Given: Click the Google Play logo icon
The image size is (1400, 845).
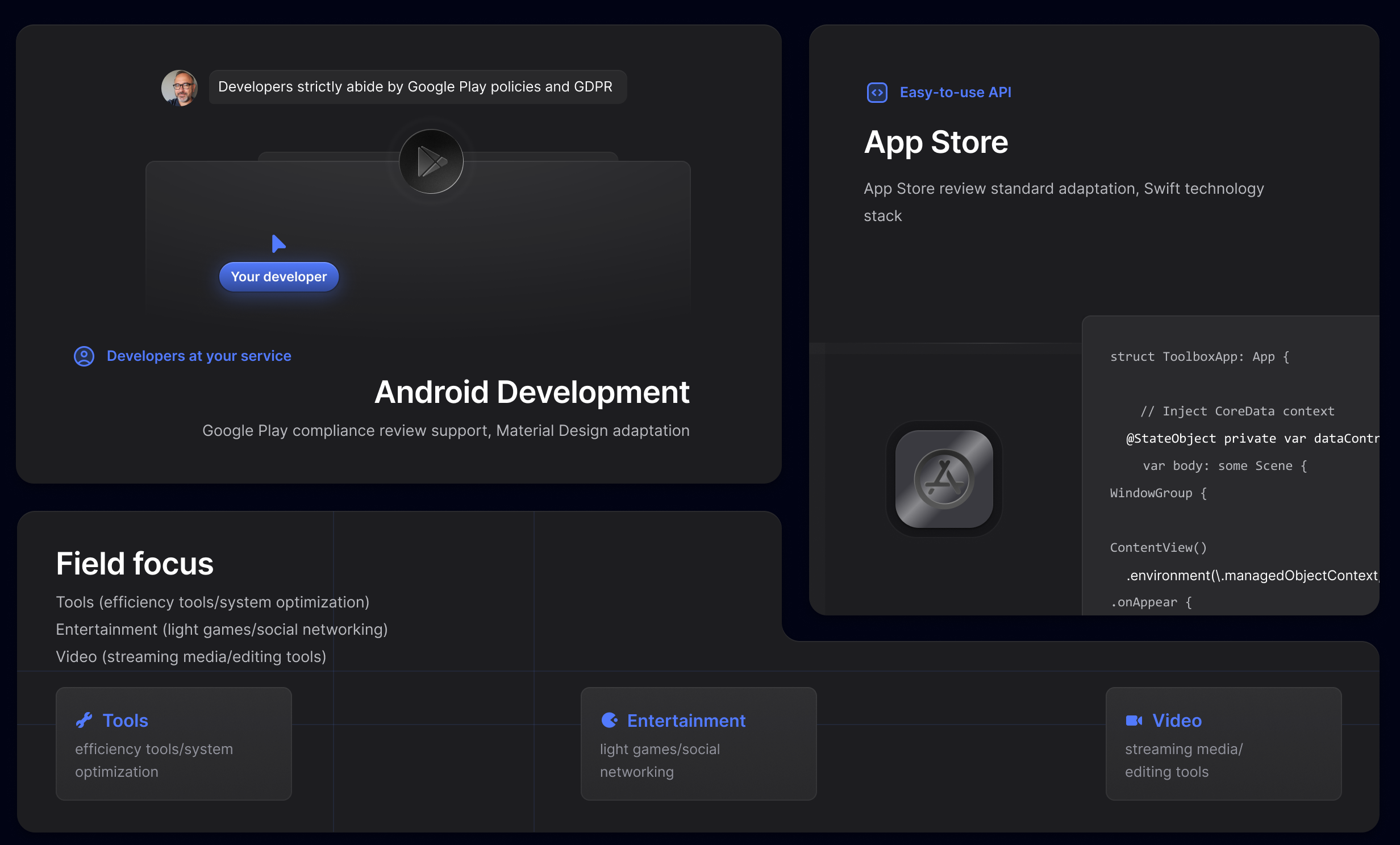Looking at the screenshot, I should (431, 162).
